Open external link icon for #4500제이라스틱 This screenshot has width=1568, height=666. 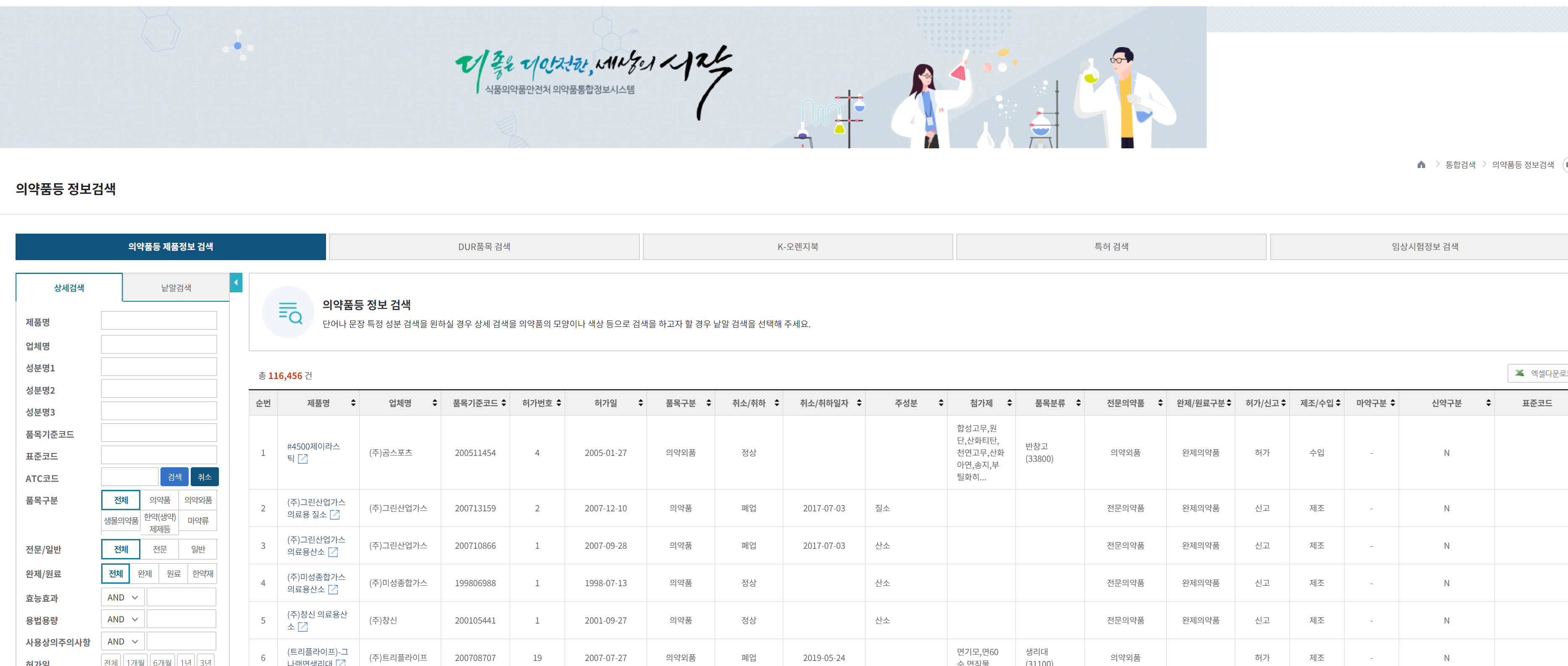click(303, 459)
